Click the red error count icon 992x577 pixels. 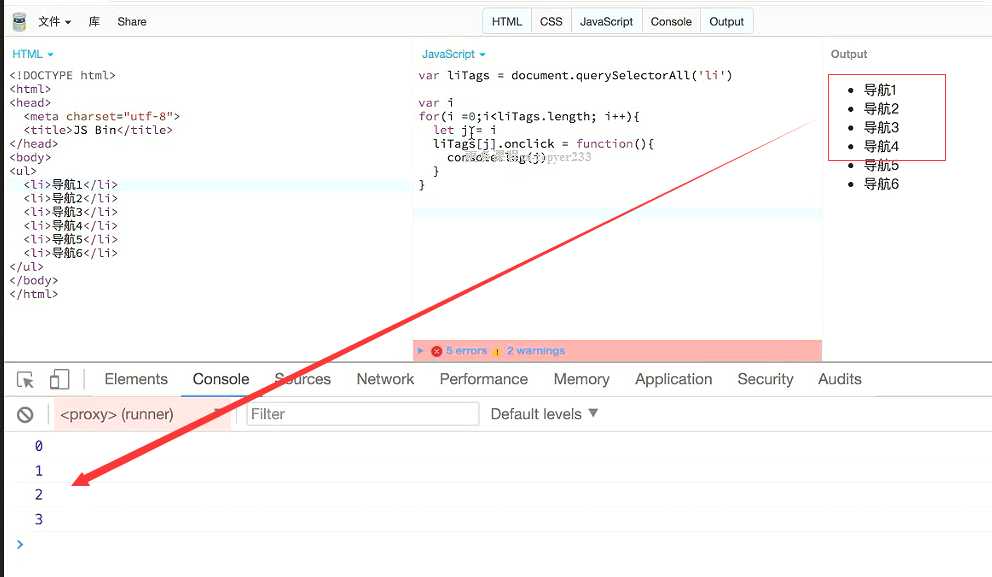(437, 351)
